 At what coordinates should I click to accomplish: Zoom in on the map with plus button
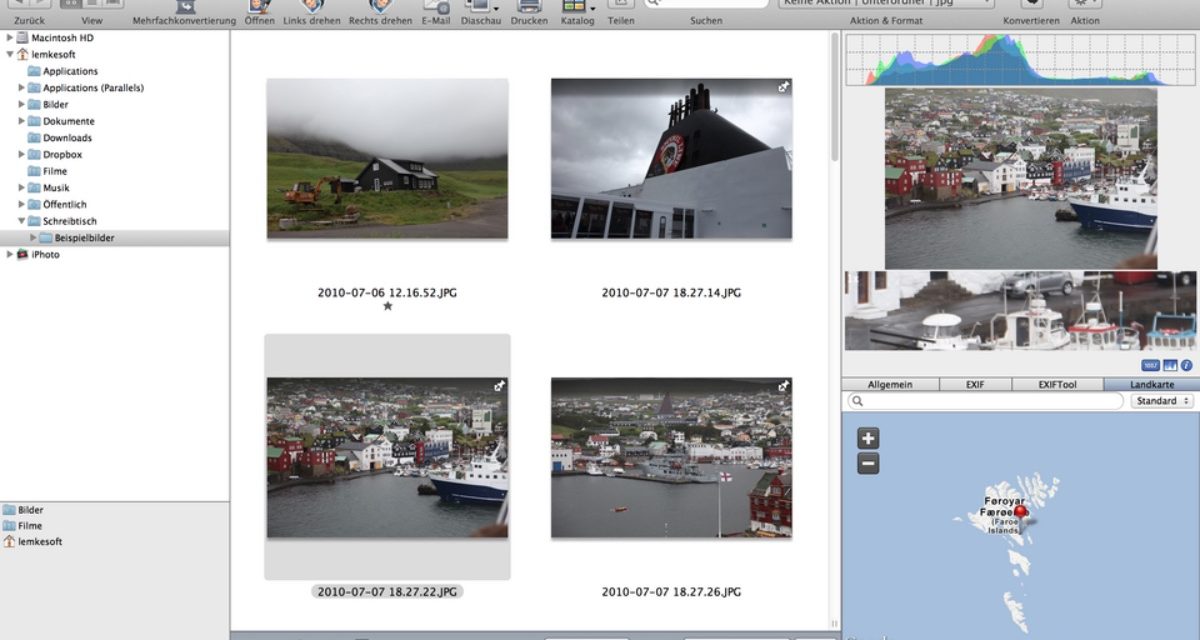click(x=869, y=438)
